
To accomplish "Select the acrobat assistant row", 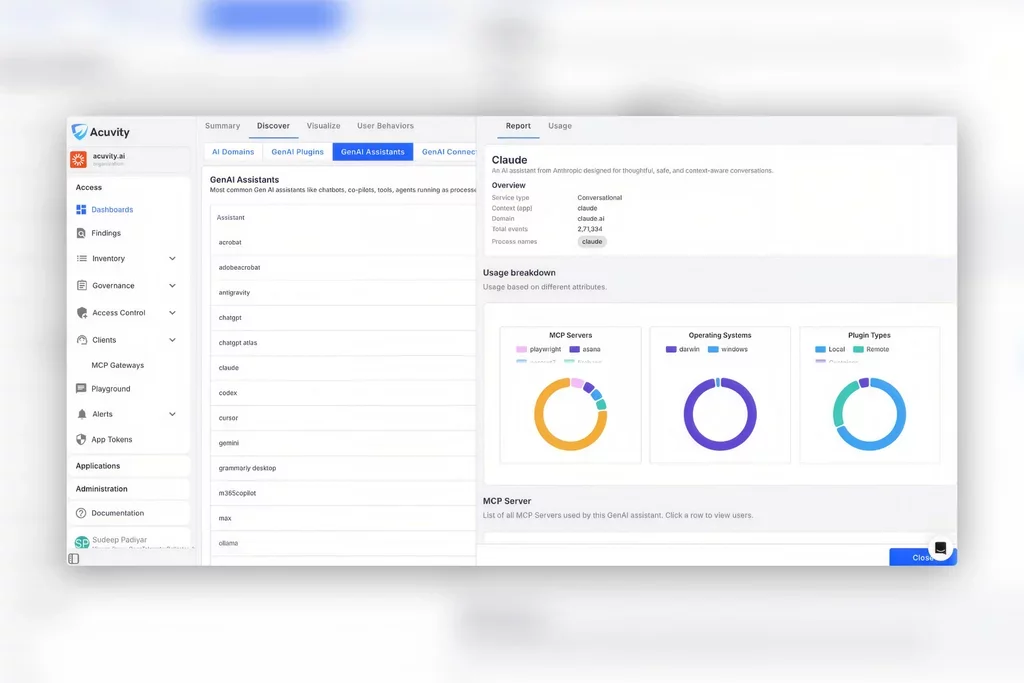I will (x=343, y=242).
